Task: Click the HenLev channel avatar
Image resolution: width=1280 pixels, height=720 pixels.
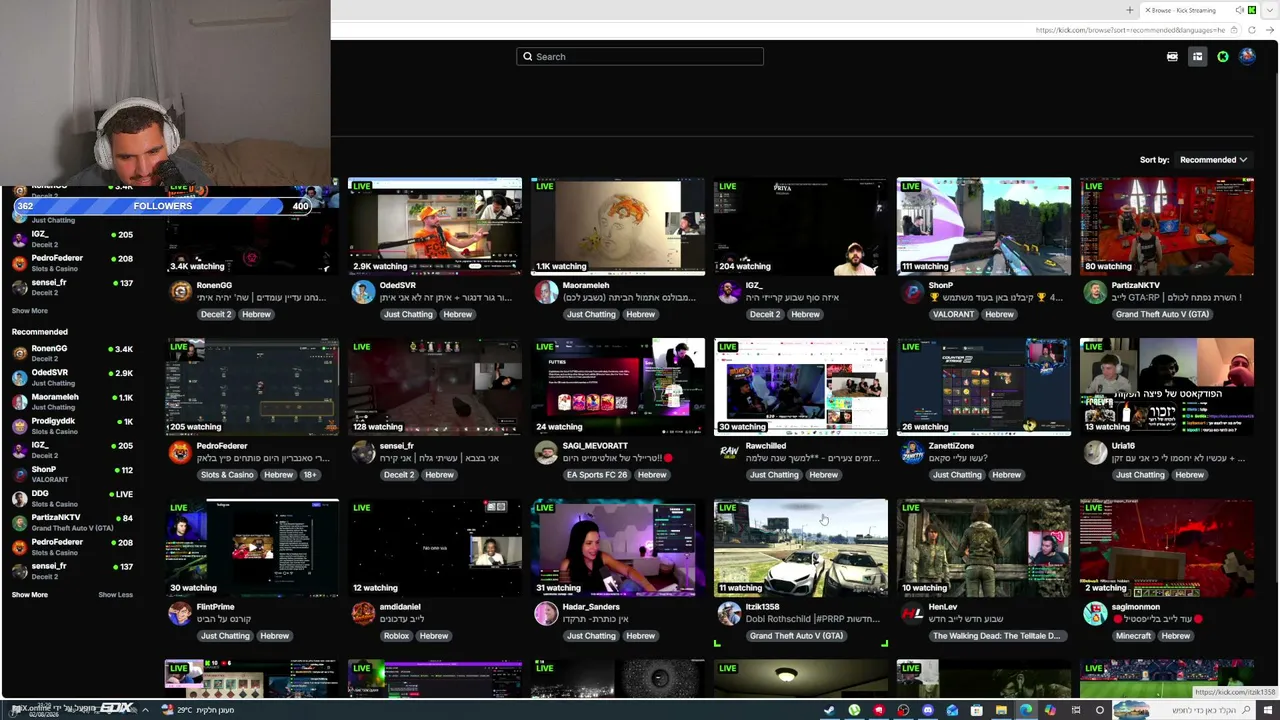Action: pyautogui.click(x=912, y=613)
